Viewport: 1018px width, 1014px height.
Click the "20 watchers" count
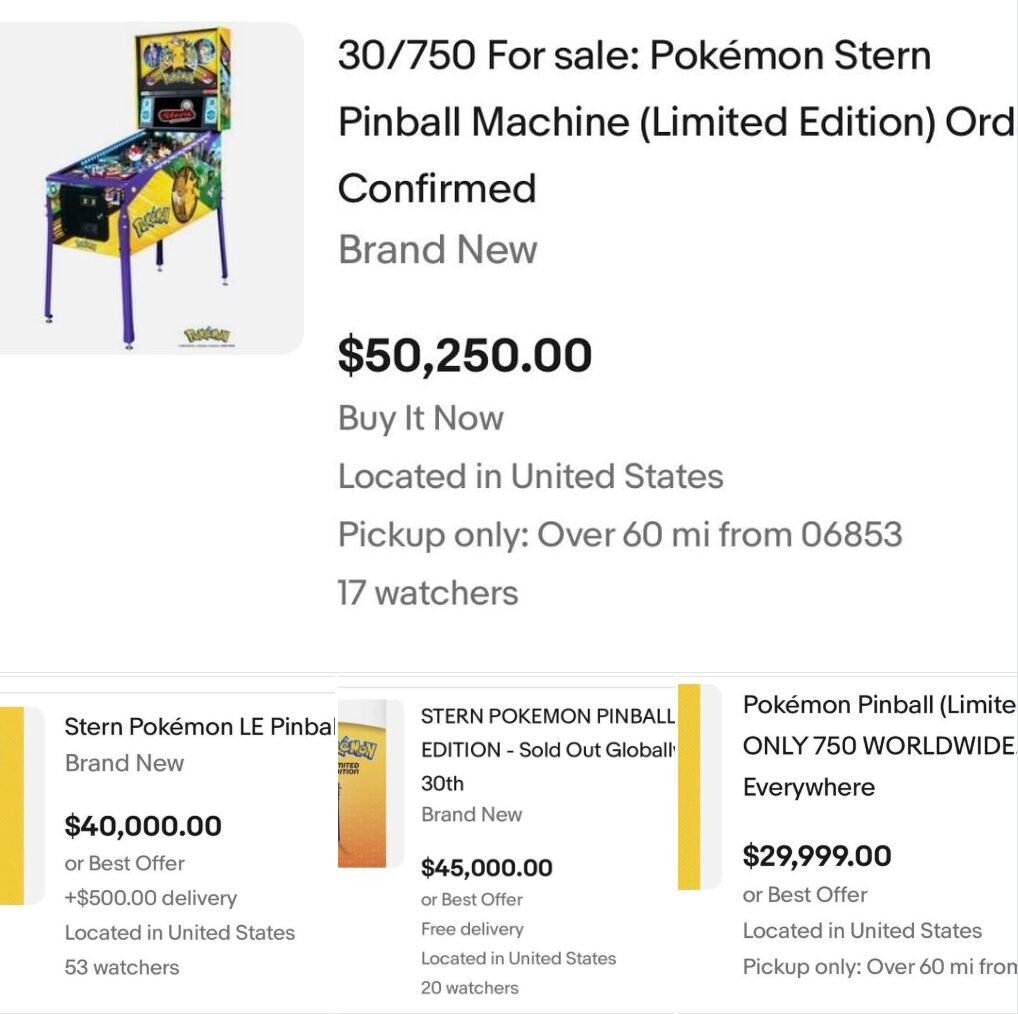tap(470, 987)
